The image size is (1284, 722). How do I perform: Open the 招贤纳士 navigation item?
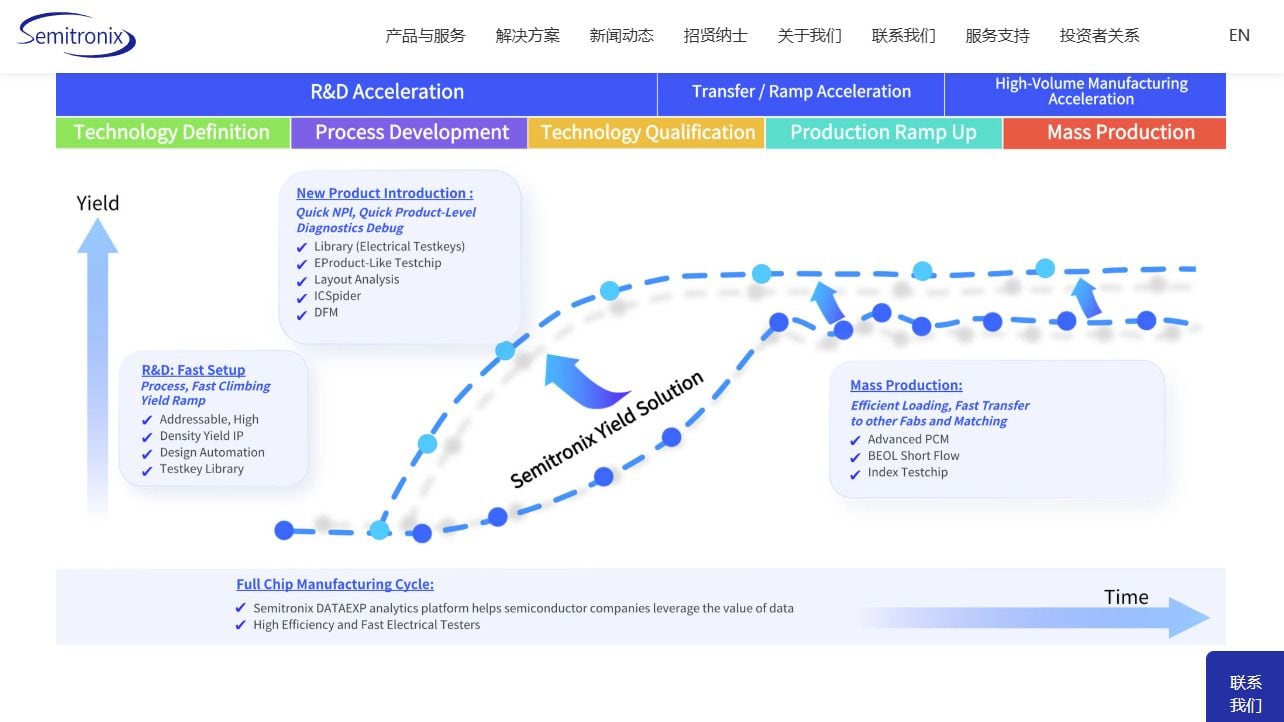[715, 36]
